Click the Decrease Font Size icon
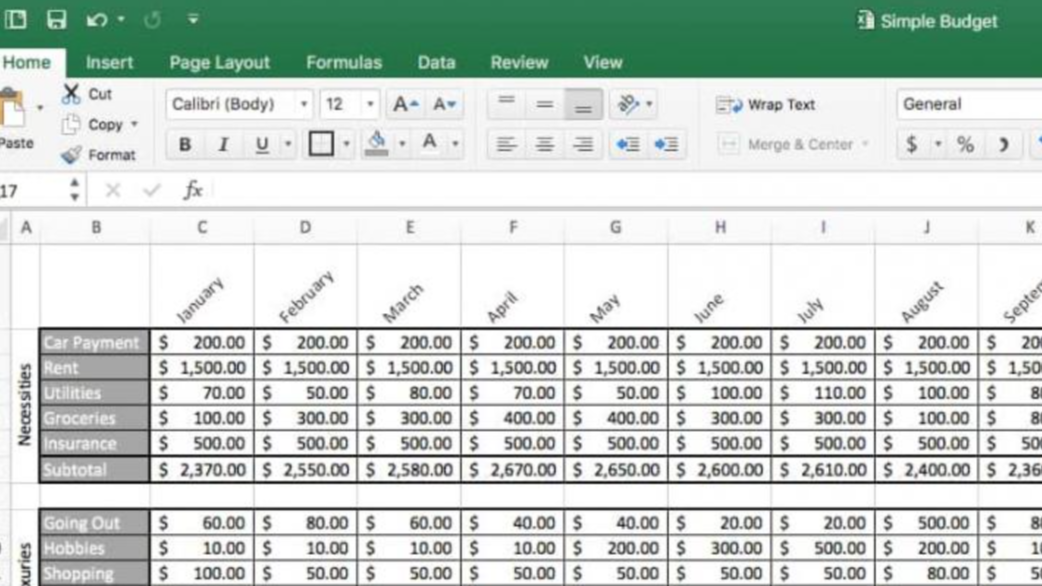The height and width of the screenshot is (586, 1042). pos(444,104)
